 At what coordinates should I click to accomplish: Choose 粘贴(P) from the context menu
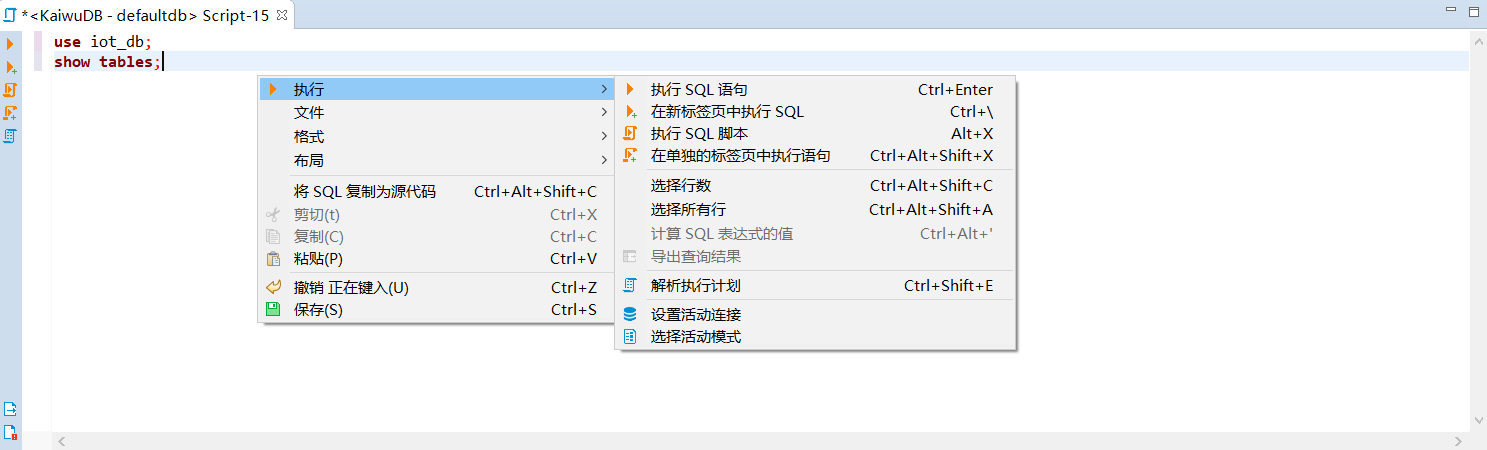(318, 259)
